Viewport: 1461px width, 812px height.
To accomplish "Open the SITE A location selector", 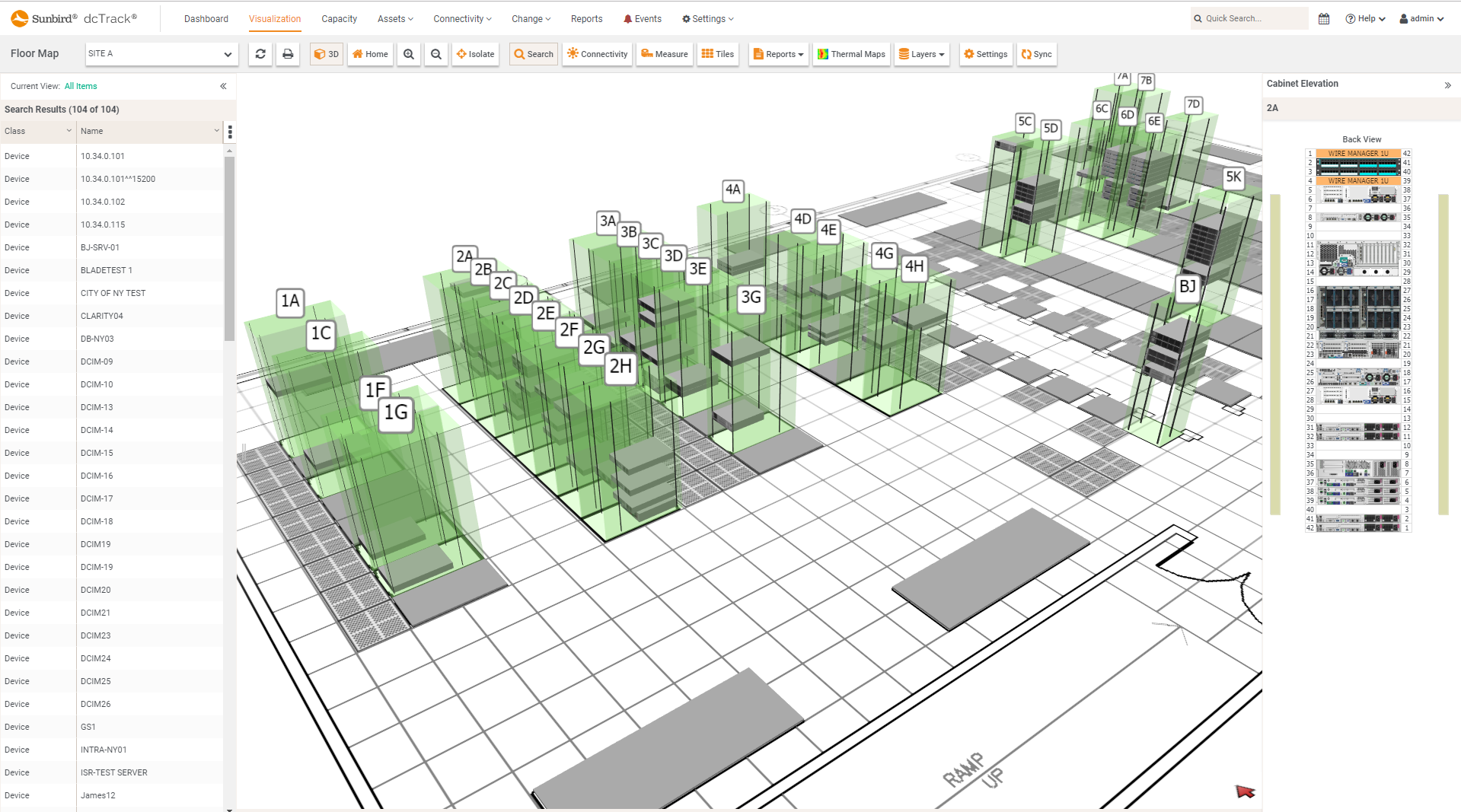I will tap(161, 54).
